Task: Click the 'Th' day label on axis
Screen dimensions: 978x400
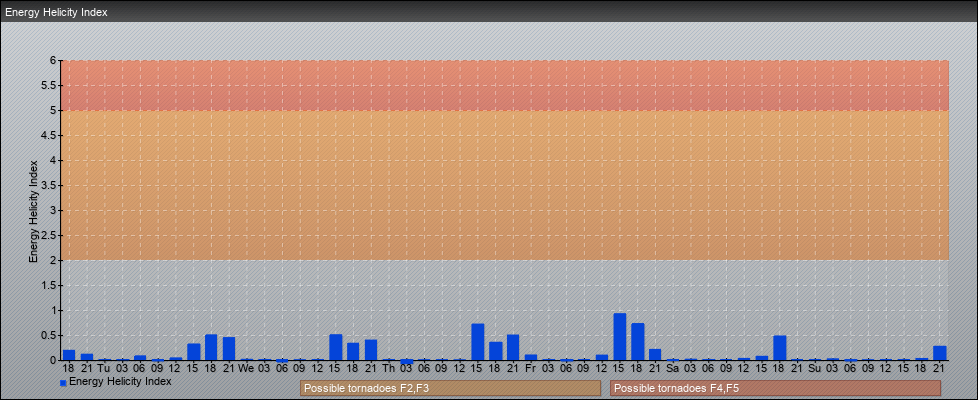Action: coord(388,368)
